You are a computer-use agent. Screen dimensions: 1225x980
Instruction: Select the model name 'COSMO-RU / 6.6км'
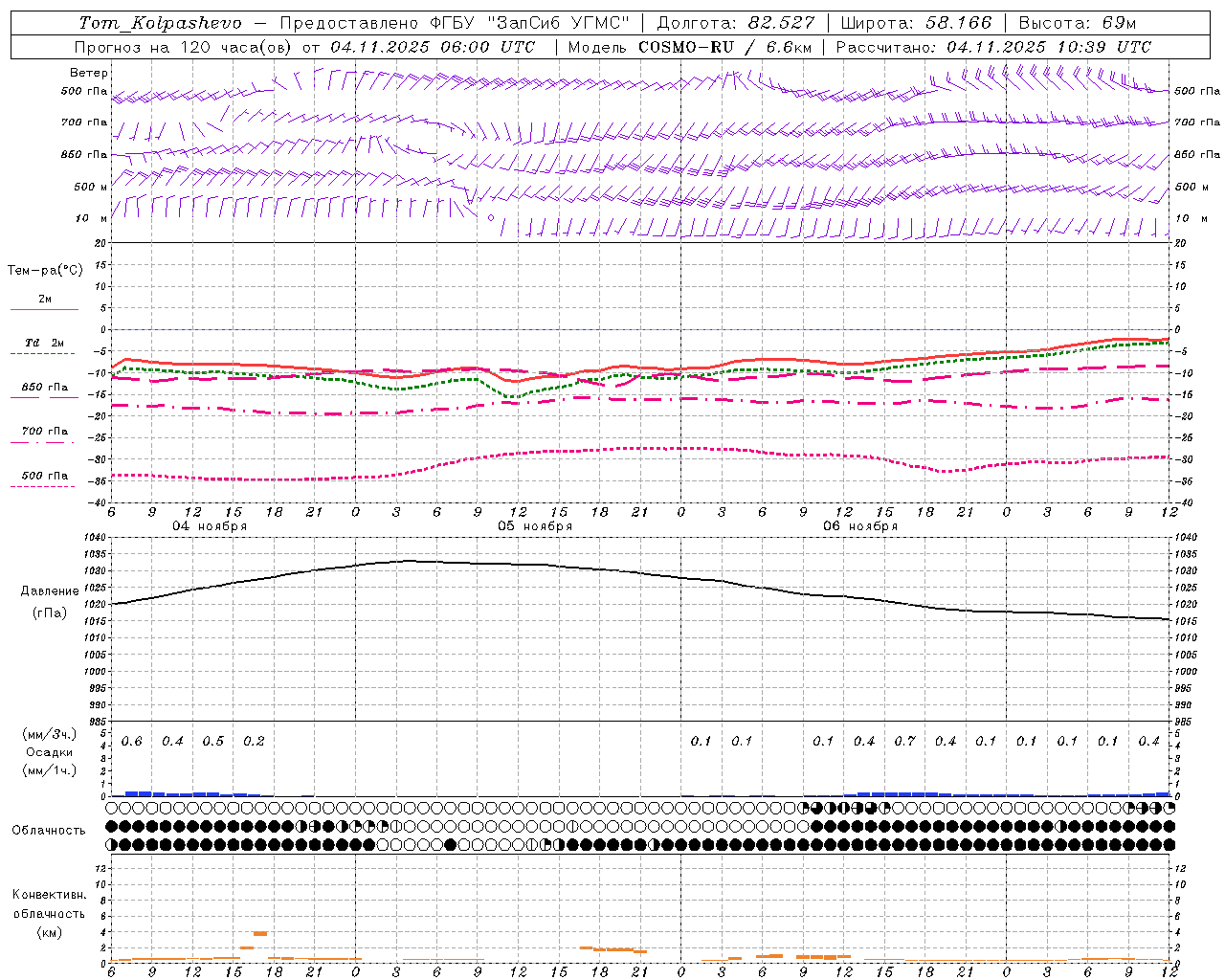tap(724, 47)
